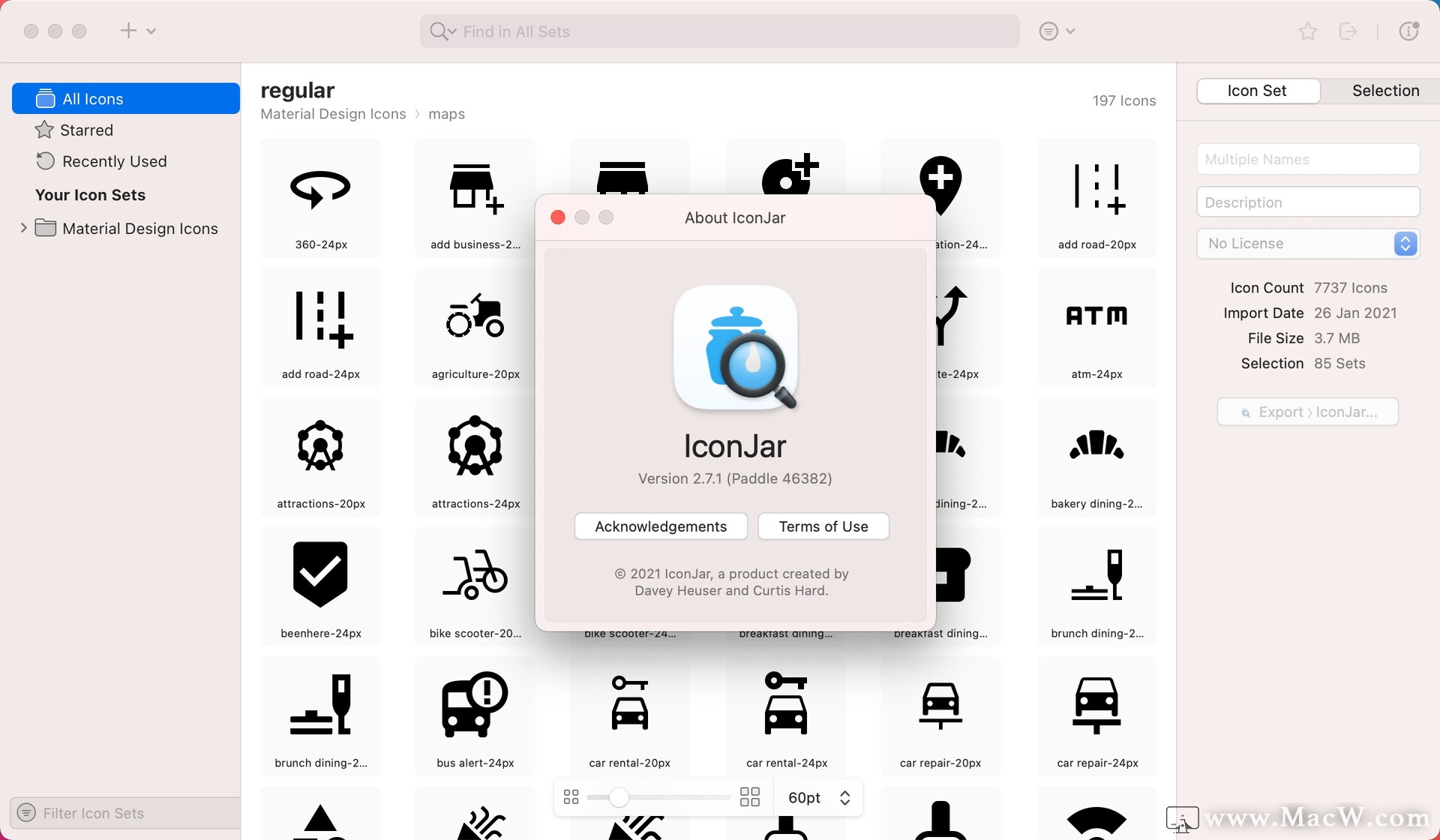Screen dimensions: 1440x840
Task: Expand Material Design Icons tree item
Action: coord(22,228)
